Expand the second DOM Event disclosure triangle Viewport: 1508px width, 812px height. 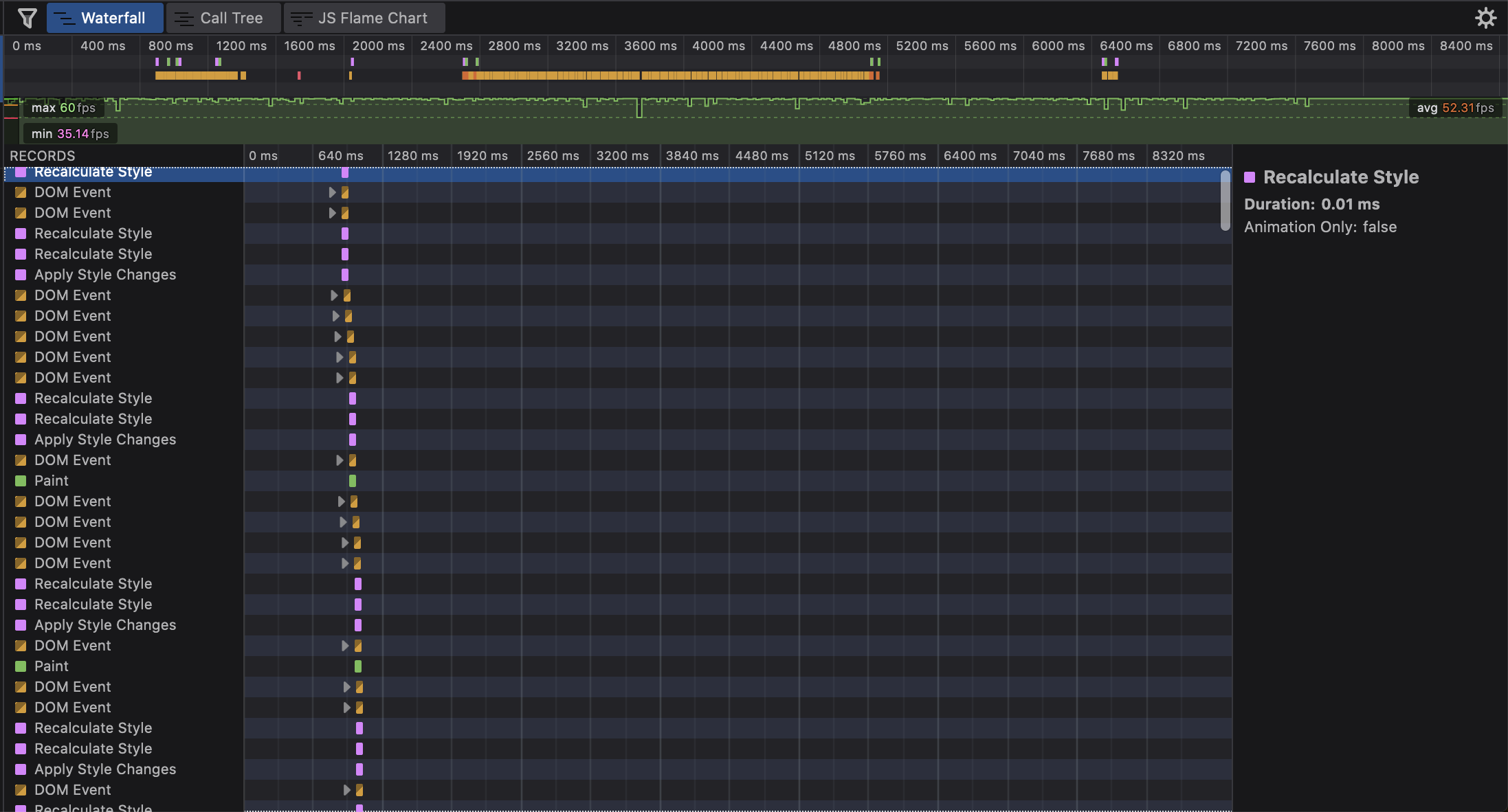click(x=332, y=213)
